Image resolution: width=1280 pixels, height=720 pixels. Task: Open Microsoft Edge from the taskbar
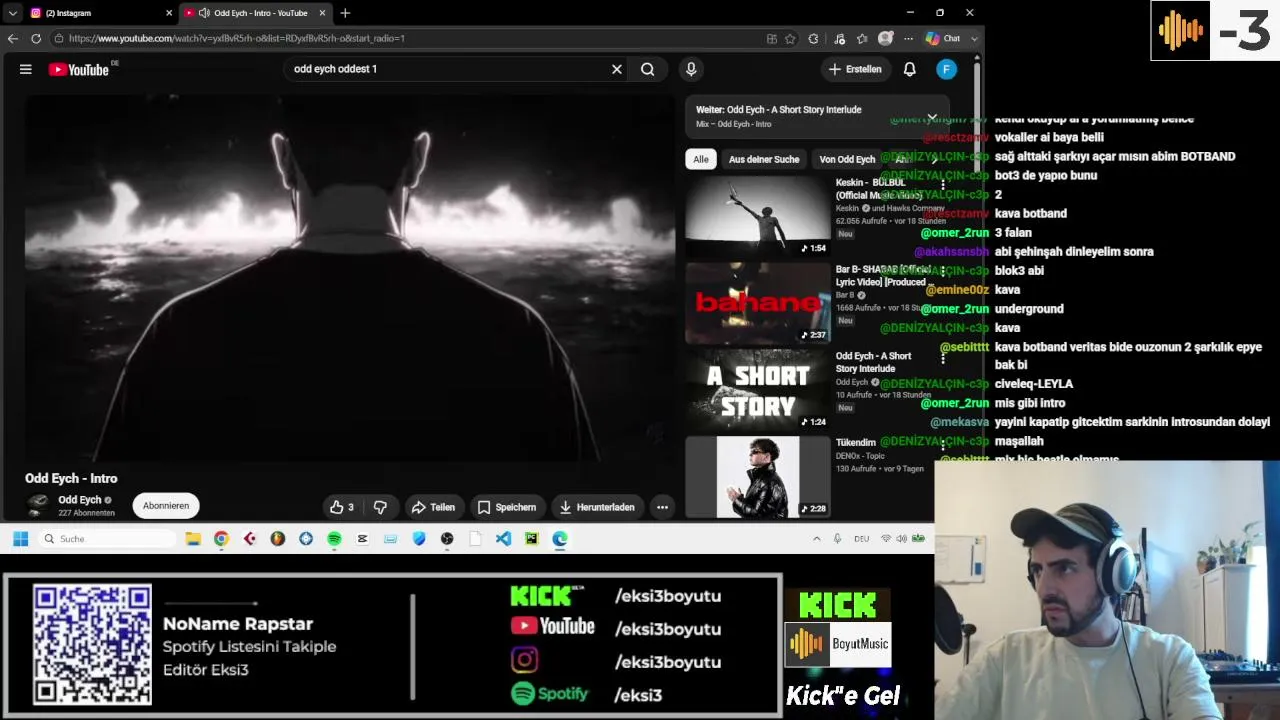(560, 539)
